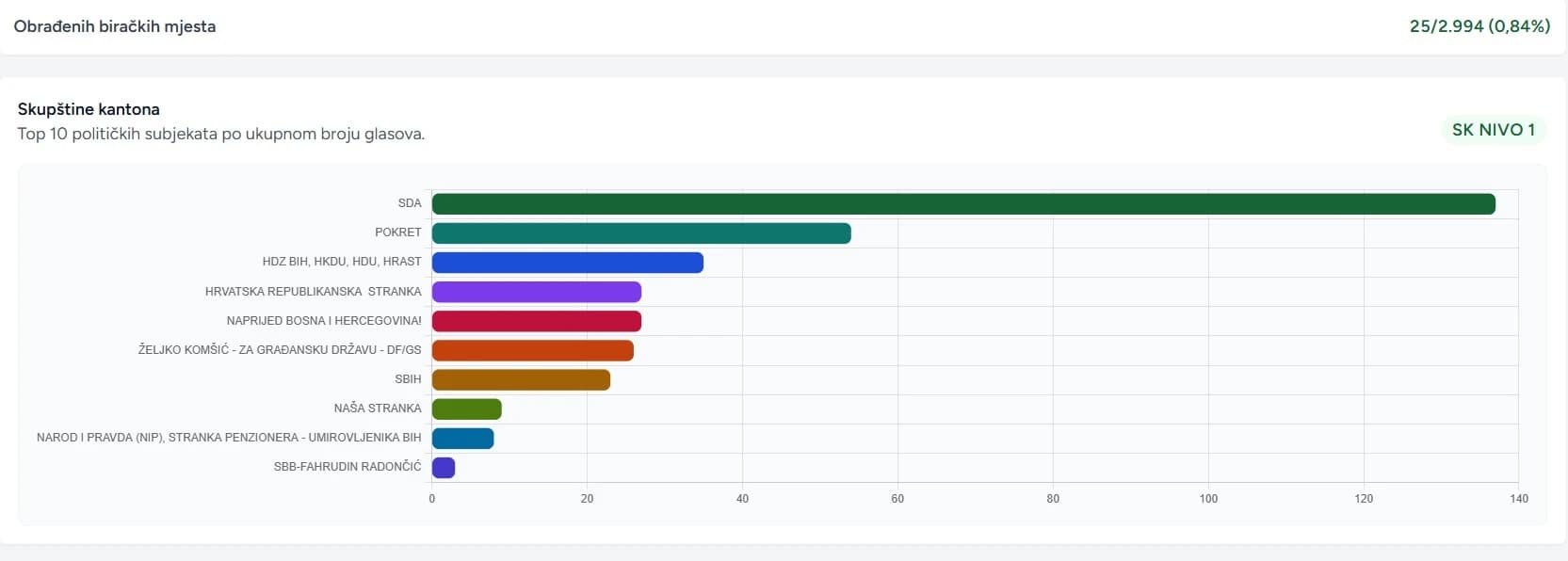1568x561 pixels.
Task: Click the x-axis tick value 40
Action: click(743, 499)
